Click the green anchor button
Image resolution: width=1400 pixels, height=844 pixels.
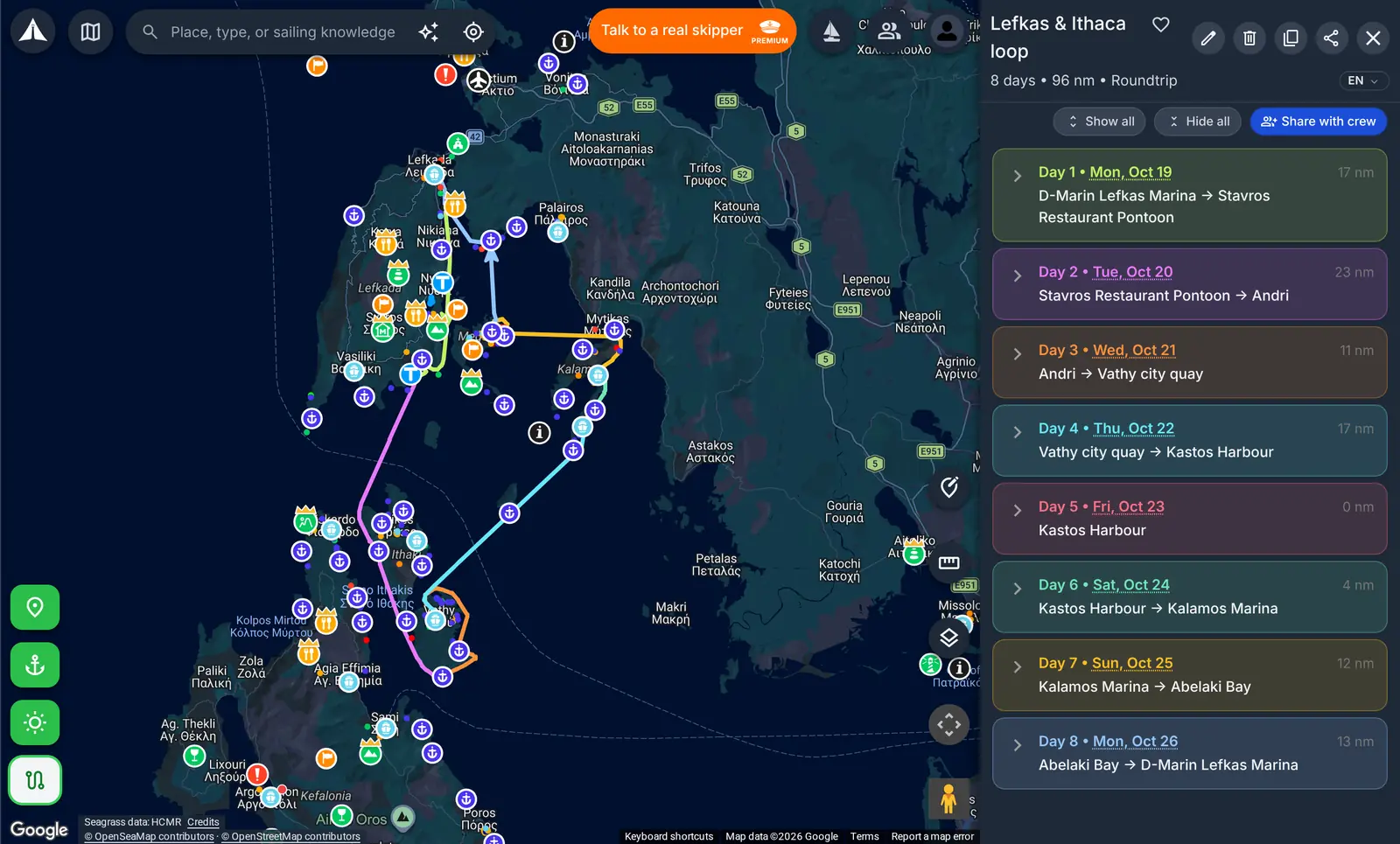[35, 665]
